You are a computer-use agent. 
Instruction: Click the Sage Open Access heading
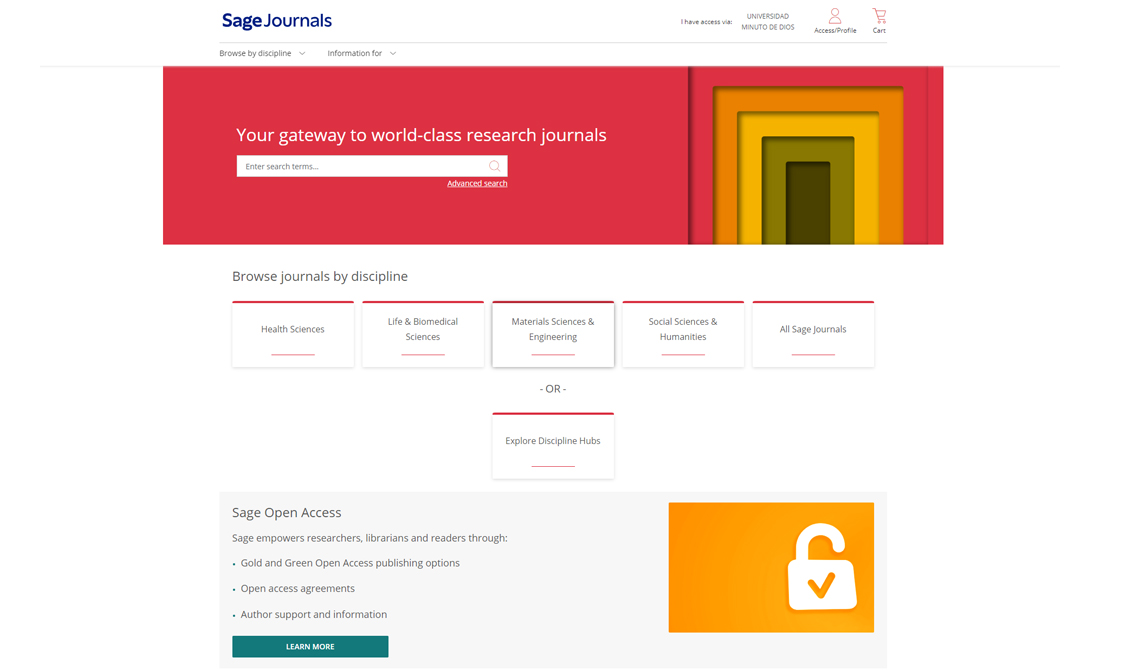[286, 512]
